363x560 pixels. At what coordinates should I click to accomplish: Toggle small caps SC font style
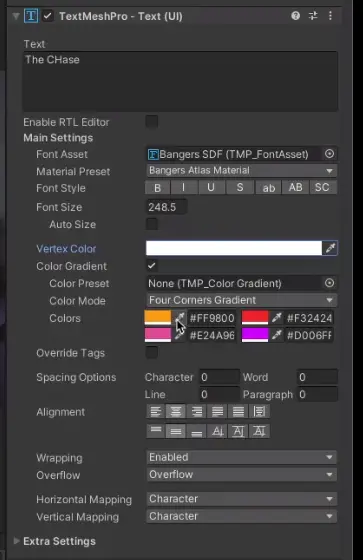322,188
